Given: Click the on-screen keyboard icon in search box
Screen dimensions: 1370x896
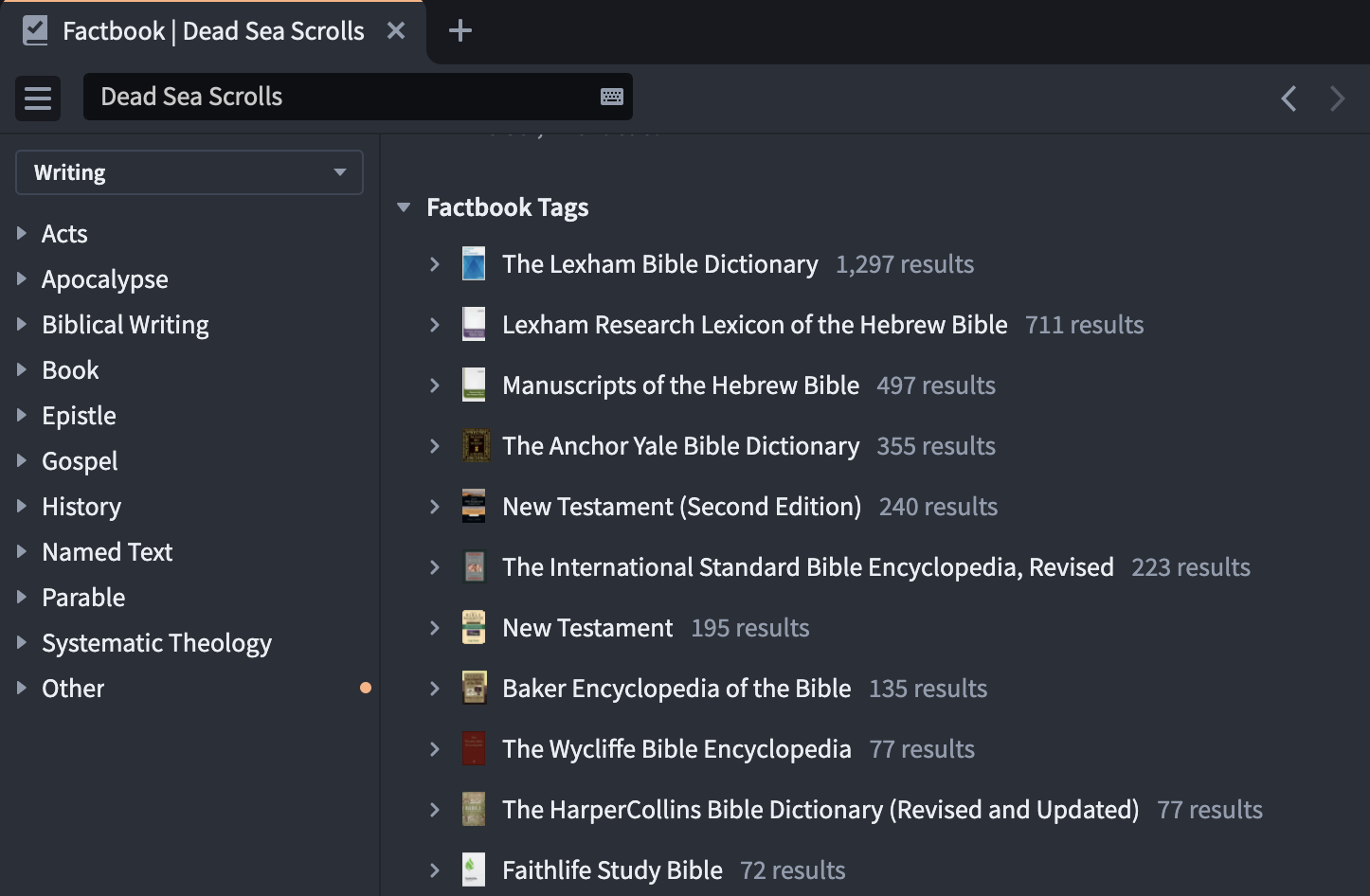Looking at the screenshot, I should 612,97.
